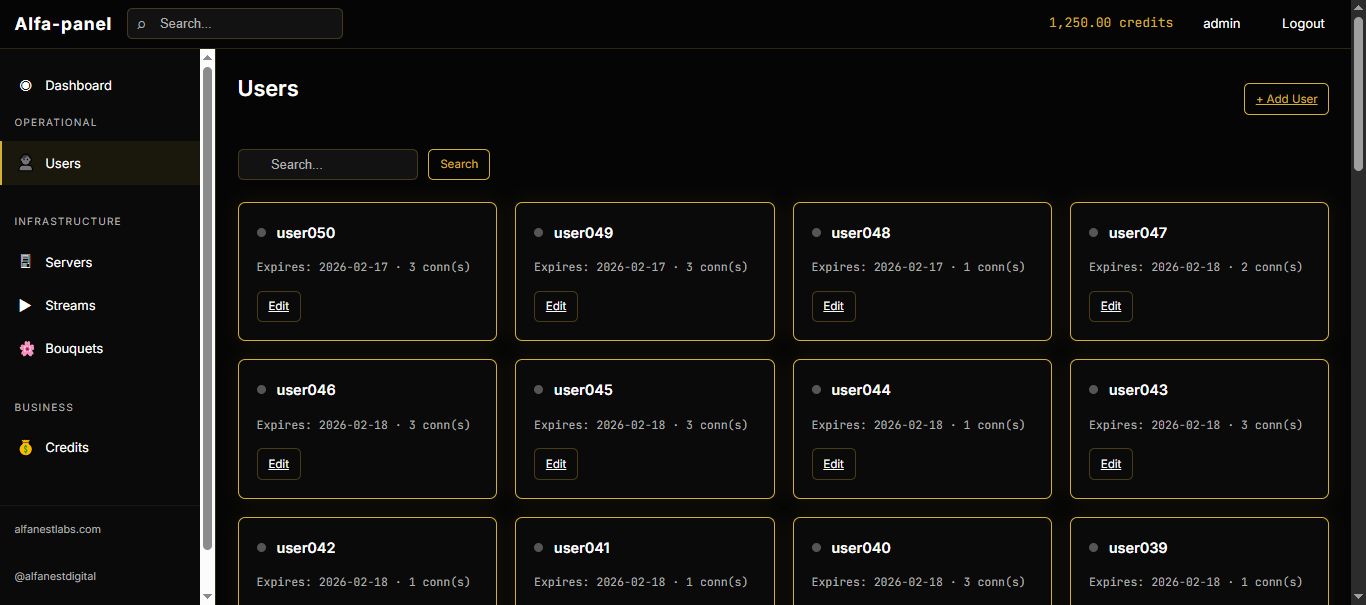Click status dot on user041 card

[538, 548]
